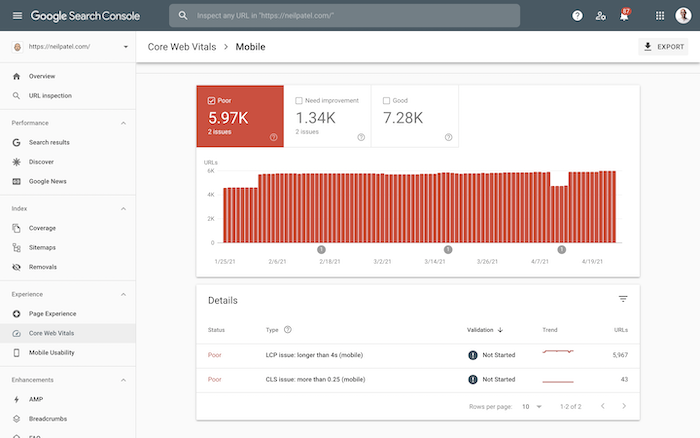Open Core Web Vitals breadcrumb link
Image resolution: width=700 pixels, height=438 pixels.
pos(182,47)
